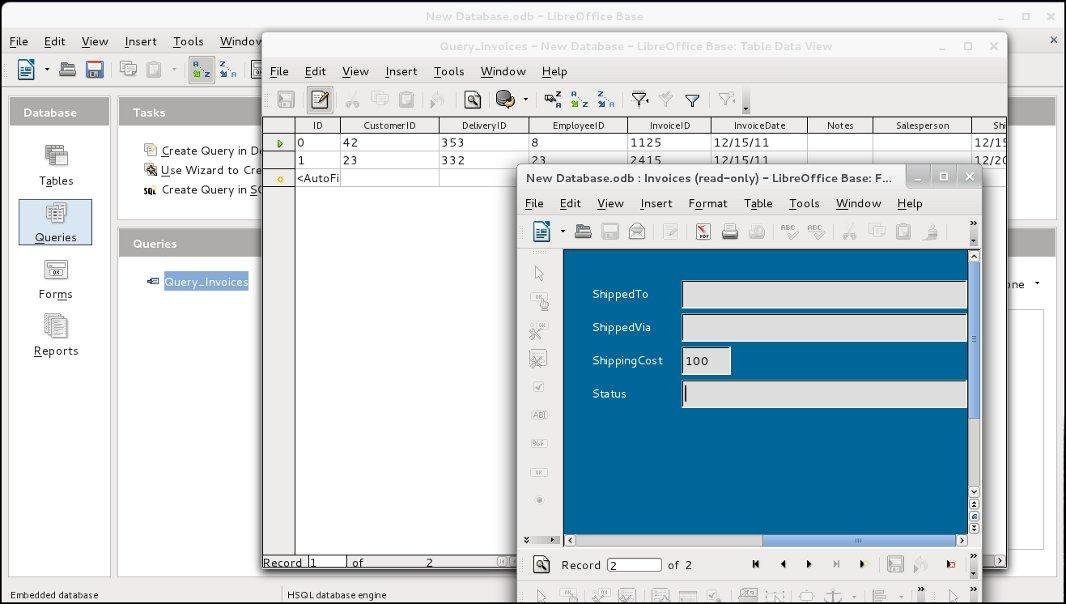1066x604 pixels.
Task: Click the CustomerID column header
Action: click(x=390, y=126)
